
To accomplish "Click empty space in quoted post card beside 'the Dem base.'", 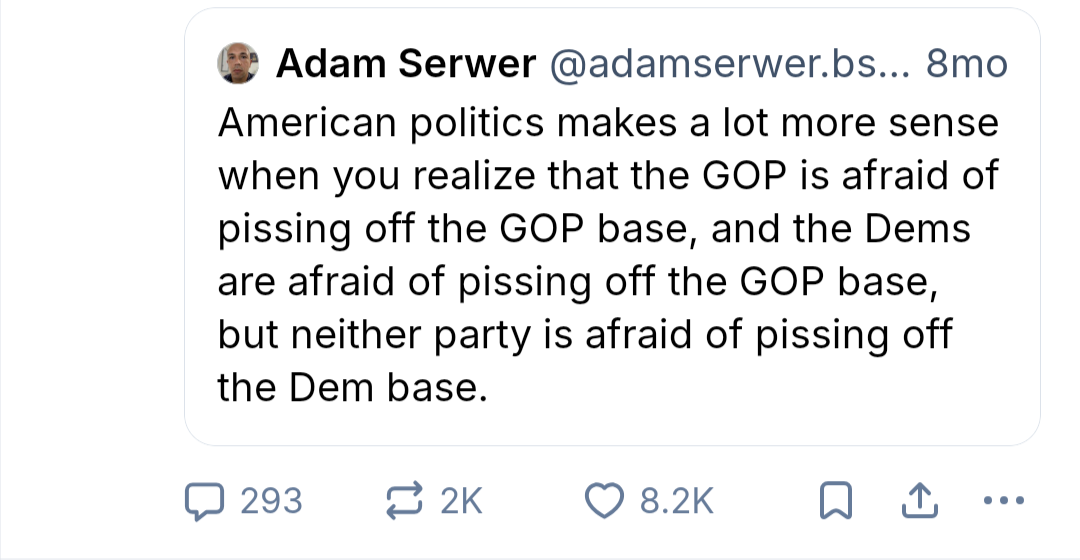I will pyautogui.click(x=760, y=390).
